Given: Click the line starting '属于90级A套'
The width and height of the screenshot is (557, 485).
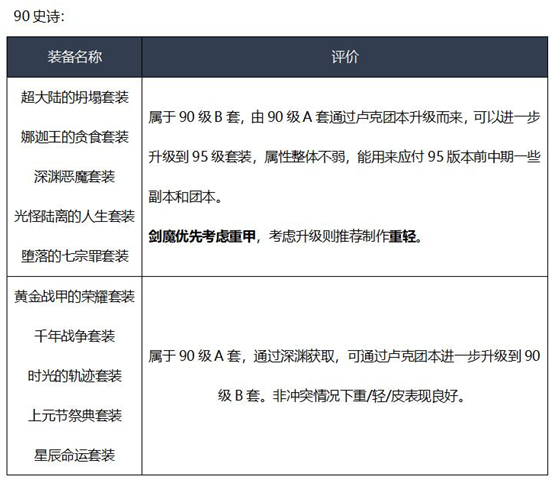Looking at the screenshot, I should point(344,356).
